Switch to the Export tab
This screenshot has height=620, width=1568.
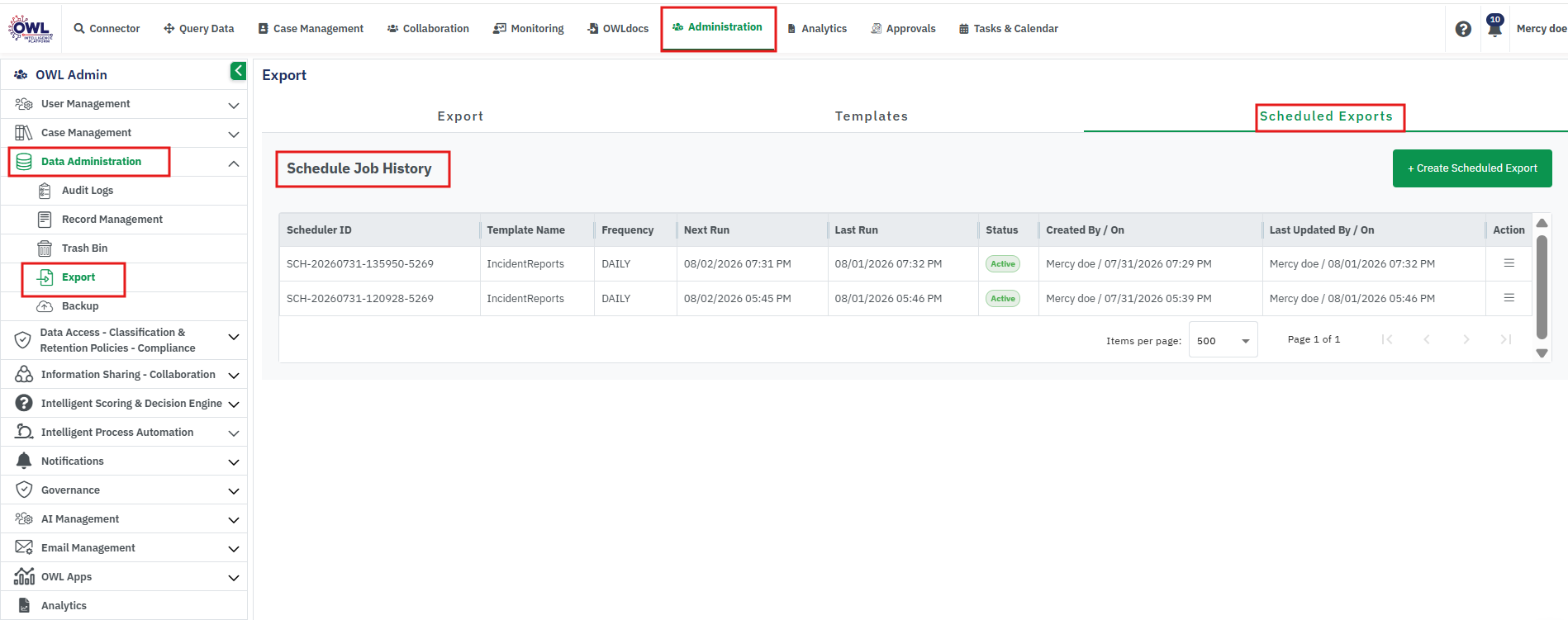460,116
